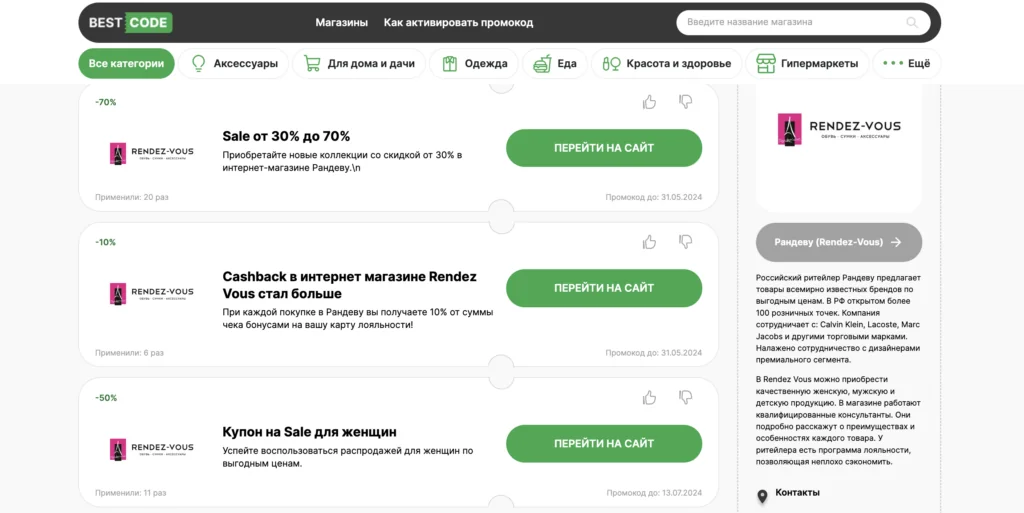Open the Магазины menu item
The height and width of the screenshot is (513, 1024).
coord(342,22)
